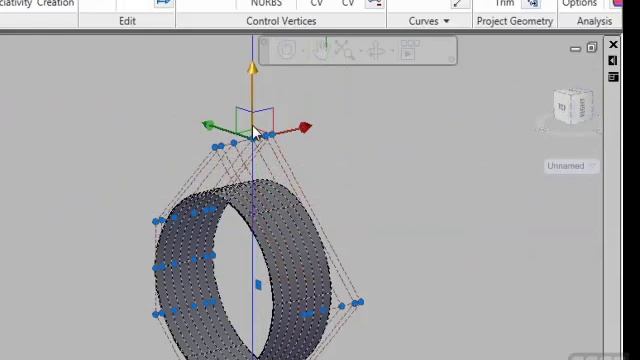This screenshot has height=360, width=640.
Task: Open the side palette properties menu icon
Action: (x=613, y=77)
